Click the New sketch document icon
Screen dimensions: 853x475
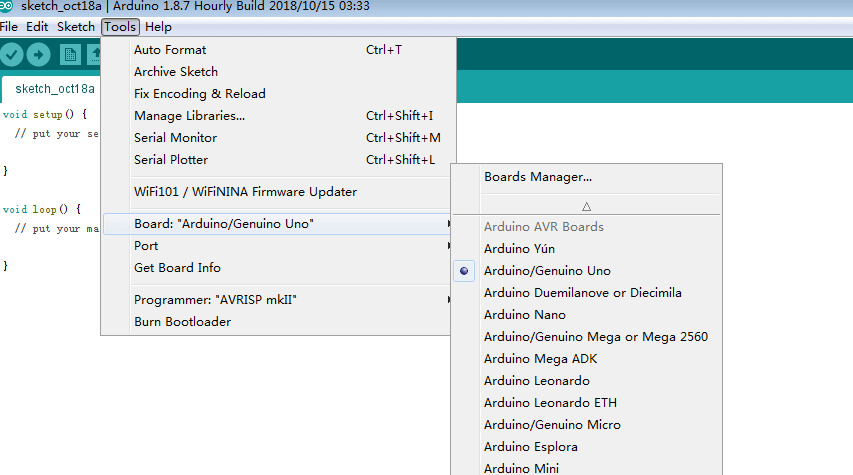70,54
